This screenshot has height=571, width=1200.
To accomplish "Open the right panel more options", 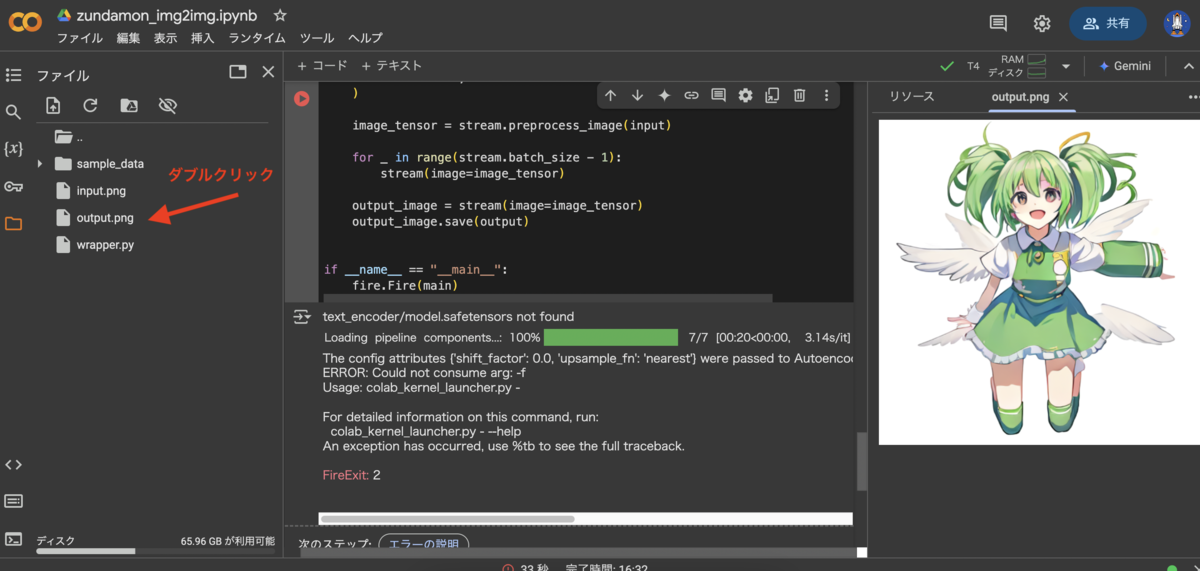I will [1192, 97].
